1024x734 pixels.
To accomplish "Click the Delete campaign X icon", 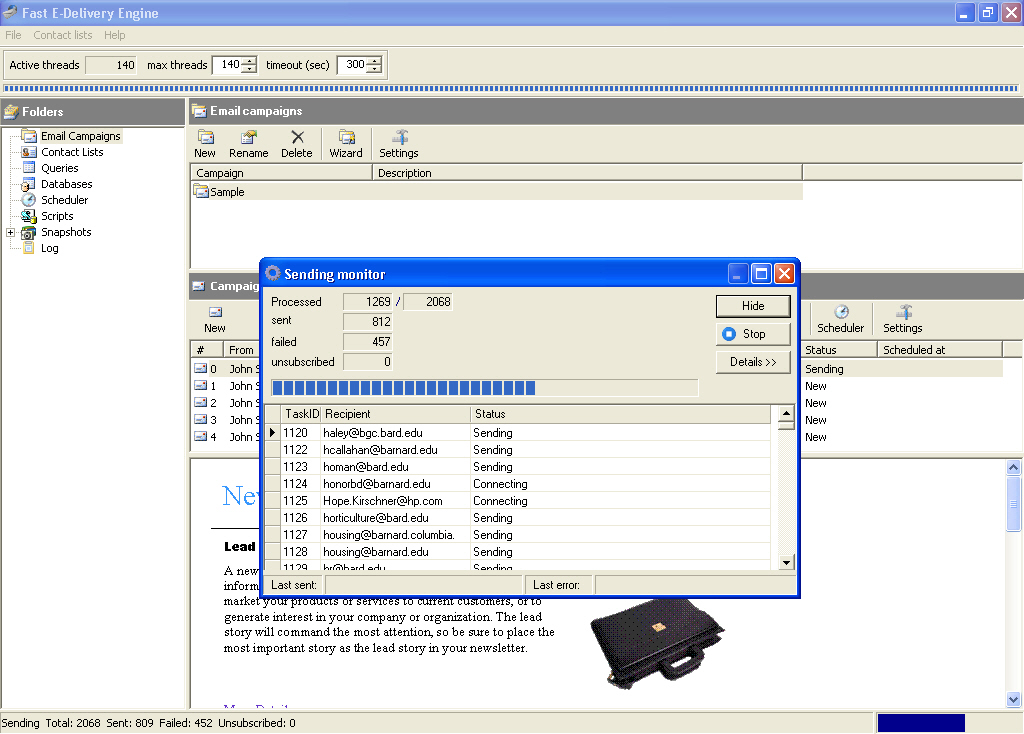I will tap(297, 137).
